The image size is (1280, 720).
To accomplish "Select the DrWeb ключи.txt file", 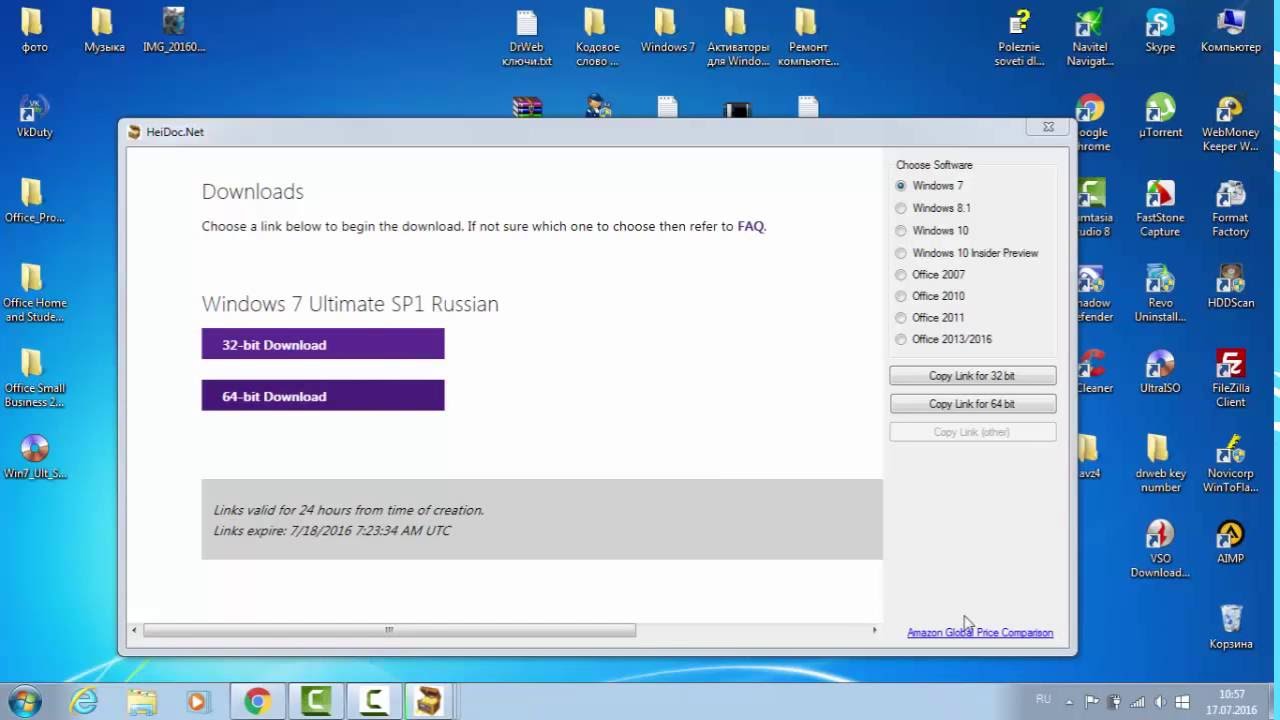I will 527,37.
